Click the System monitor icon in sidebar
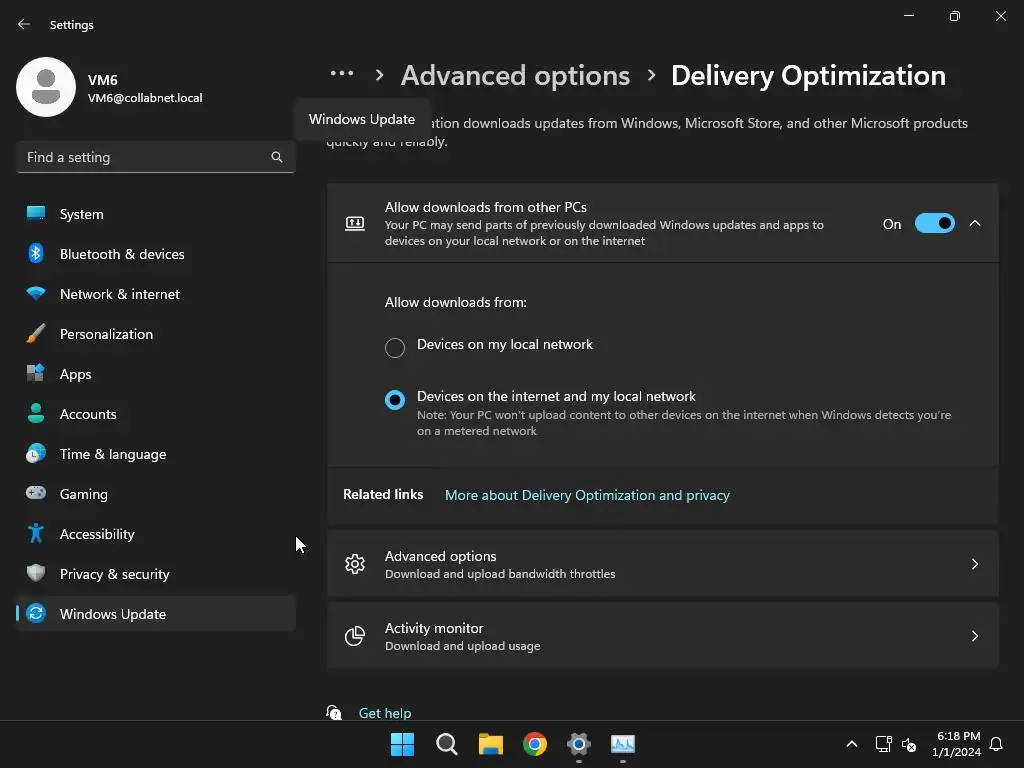Viewport: 1024px width, 768px height. click(x=36, y=214)
